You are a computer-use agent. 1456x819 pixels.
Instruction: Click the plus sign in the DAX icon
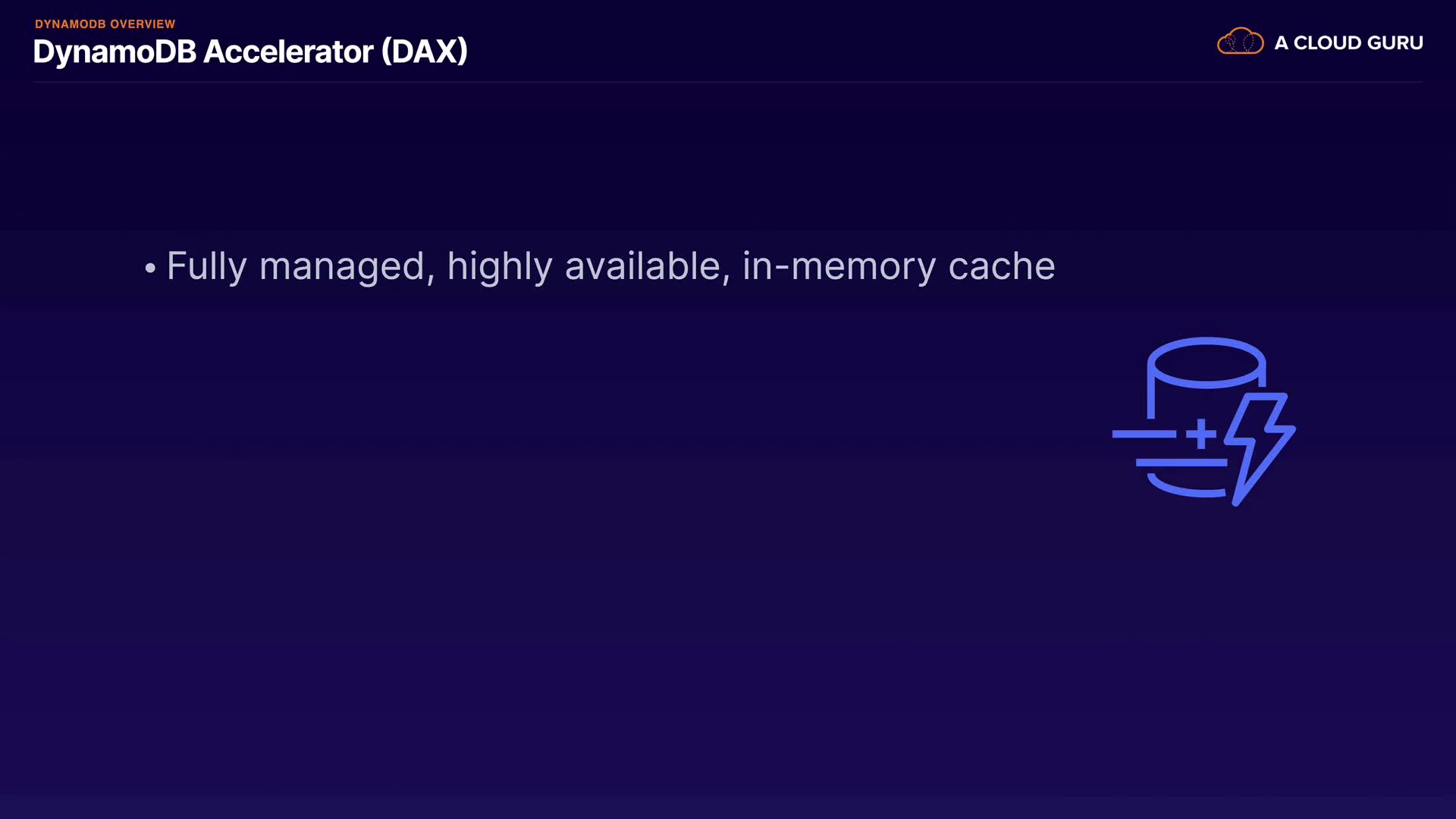click(1201, 434)
